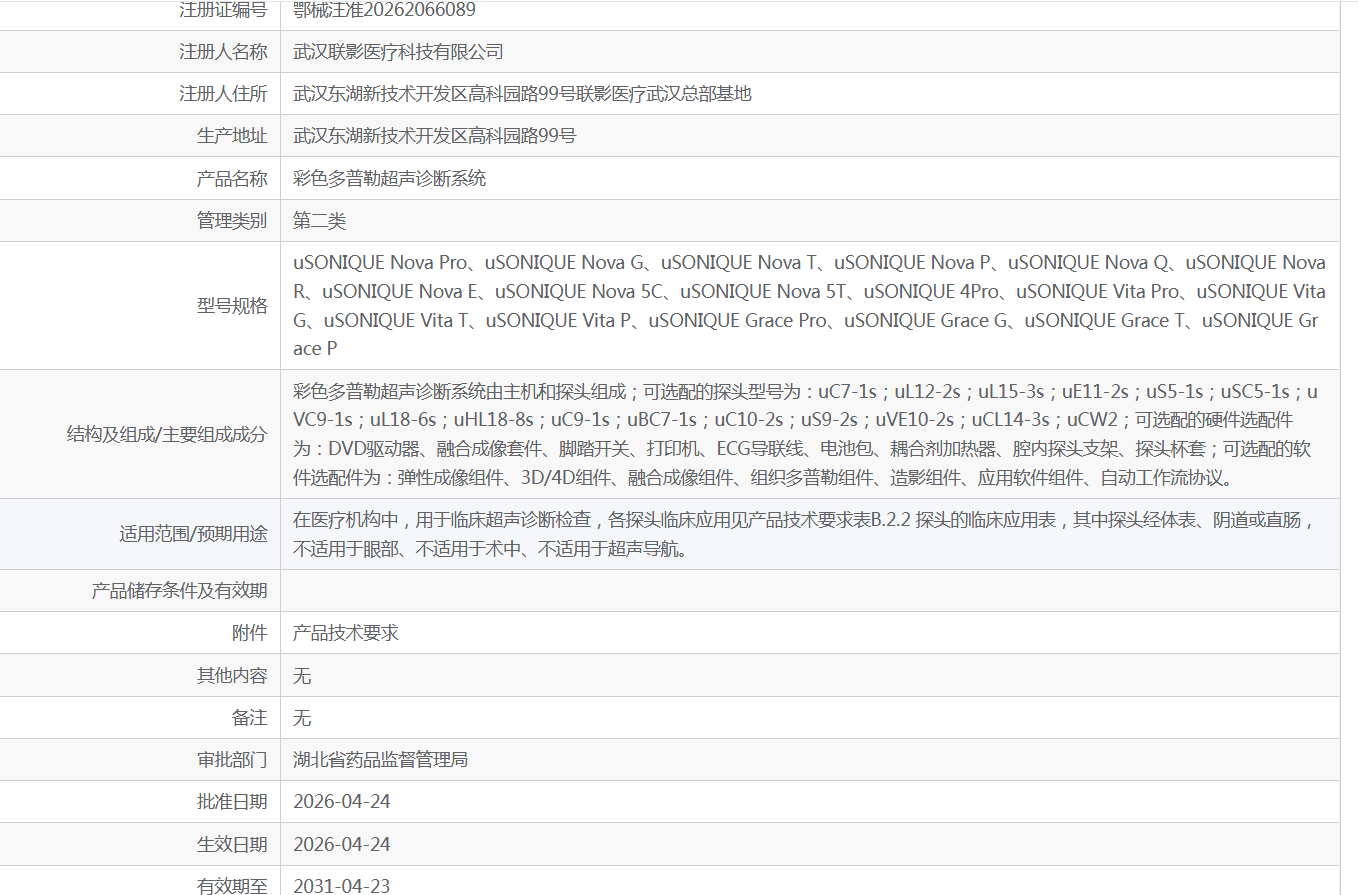Click the '产品名称' row label
Screen dimensions: 1358x895
coord(232,179)
